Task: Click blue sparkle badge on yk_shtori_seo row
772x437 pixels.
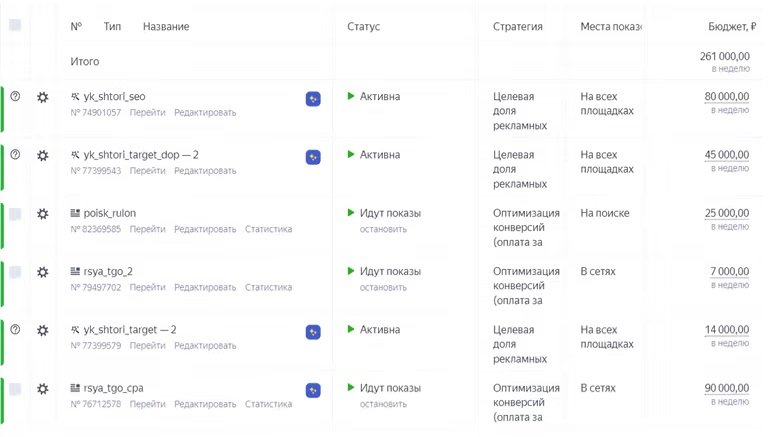Action: tap(313, 98)
